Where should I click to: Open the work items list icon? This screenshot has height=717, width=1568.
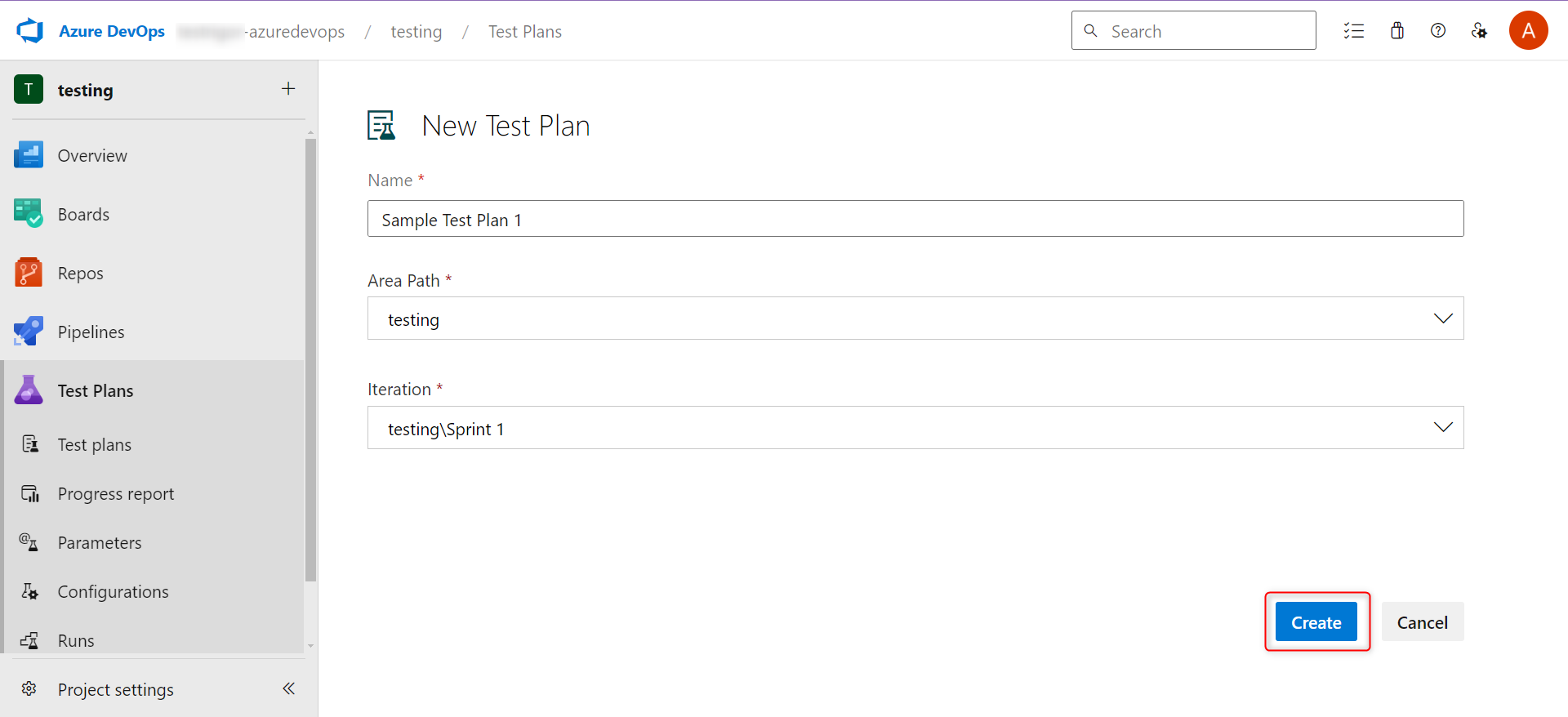click(x=1354, y=31)
